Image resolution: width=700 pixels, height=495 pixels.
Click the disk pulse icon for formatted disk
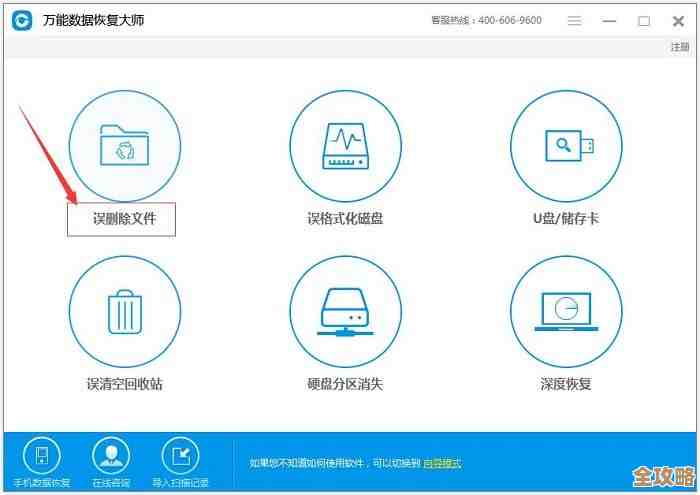click(345, 146)
